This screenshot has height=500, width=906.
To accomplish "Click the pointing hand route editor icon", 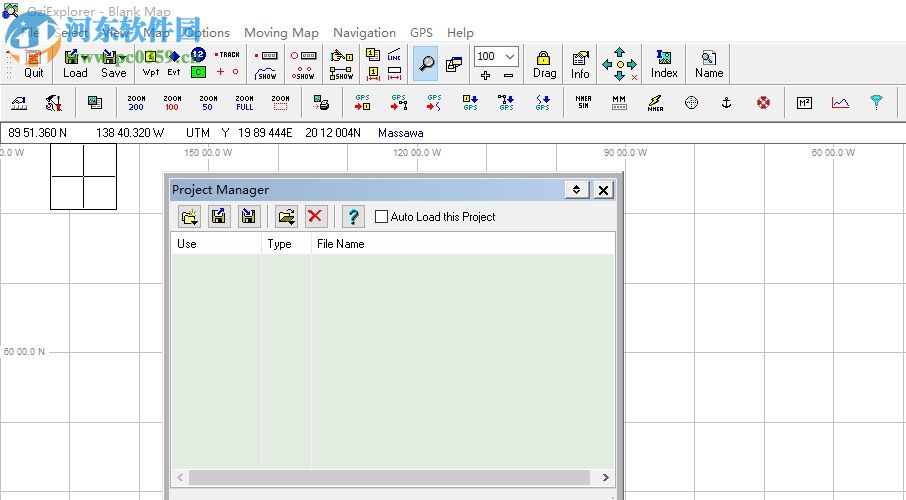I will [341, 55].
